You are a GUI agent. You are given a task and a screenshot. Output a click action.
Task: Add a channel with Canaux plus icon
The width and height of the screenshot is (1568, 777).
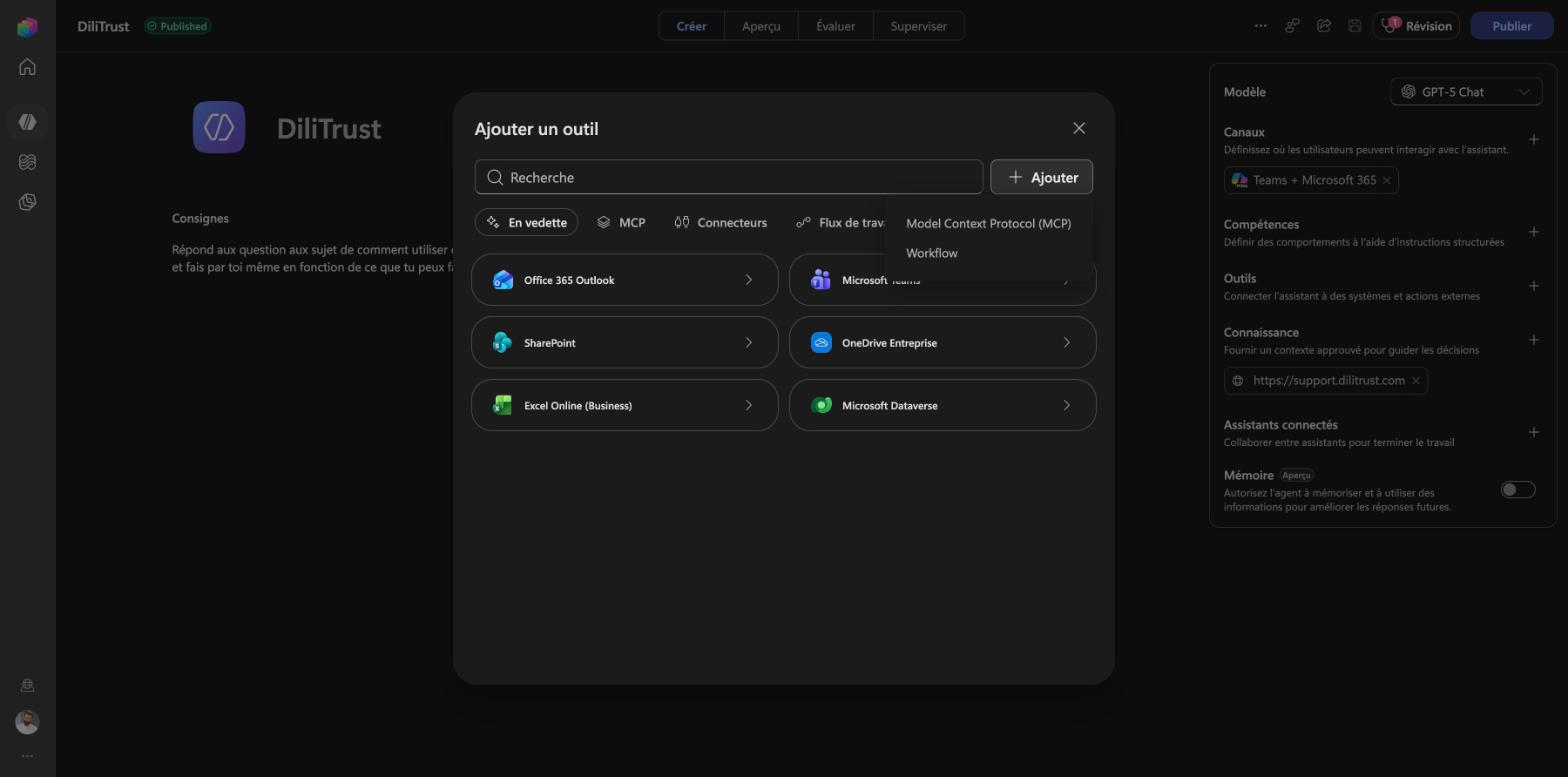(x=1534, y=140)
